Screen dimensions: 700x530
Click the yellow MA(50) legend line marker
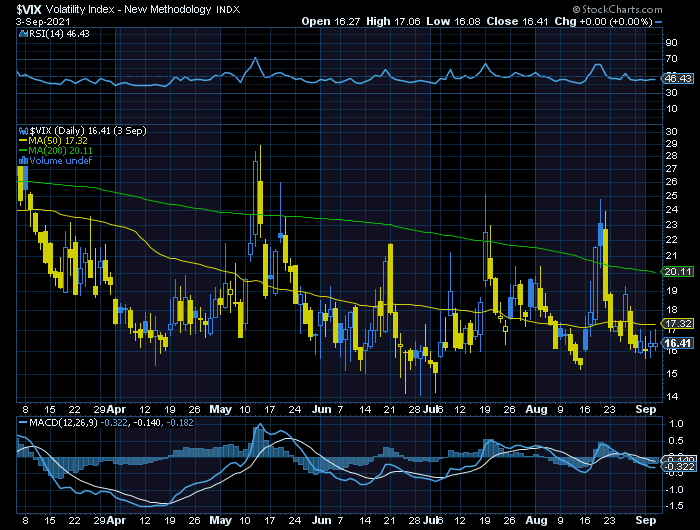pyautogui.click(x=22, y=140)
